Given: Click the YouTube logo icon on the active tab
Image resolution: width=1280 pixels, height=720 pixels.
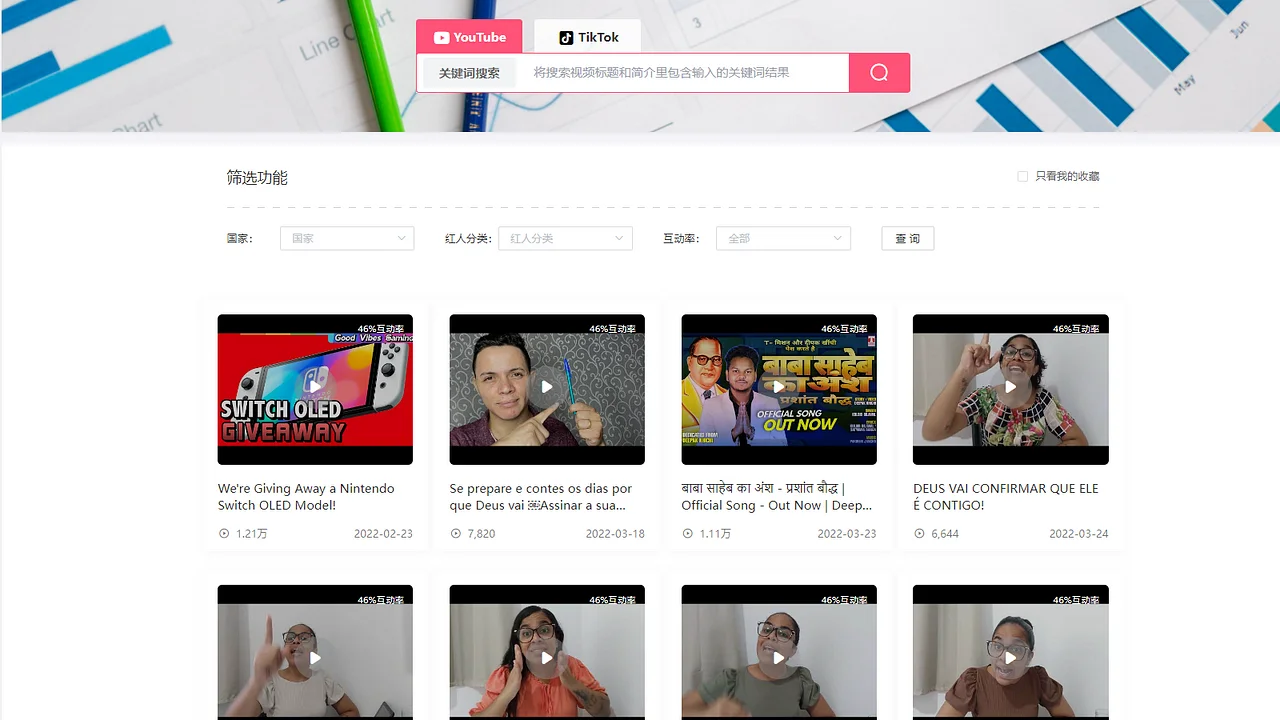Looking at the screenshot, I should click(x=439, y=37).
